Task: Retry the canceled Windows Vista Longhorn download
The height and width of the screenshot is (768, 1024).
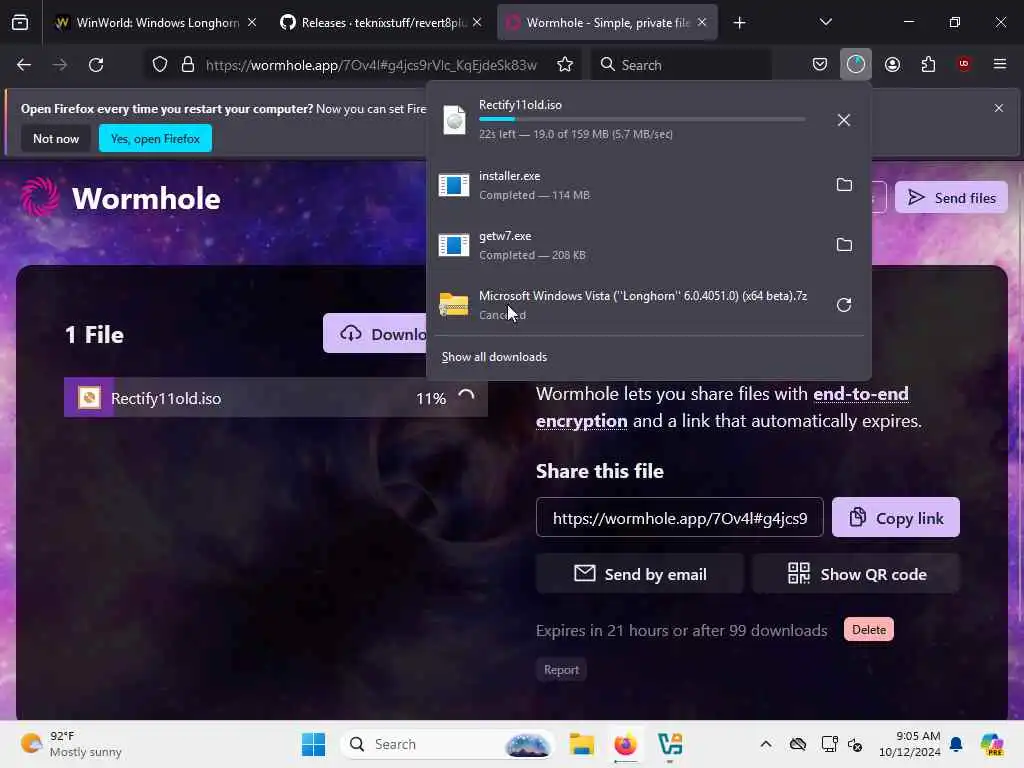Action: [844, 305]
